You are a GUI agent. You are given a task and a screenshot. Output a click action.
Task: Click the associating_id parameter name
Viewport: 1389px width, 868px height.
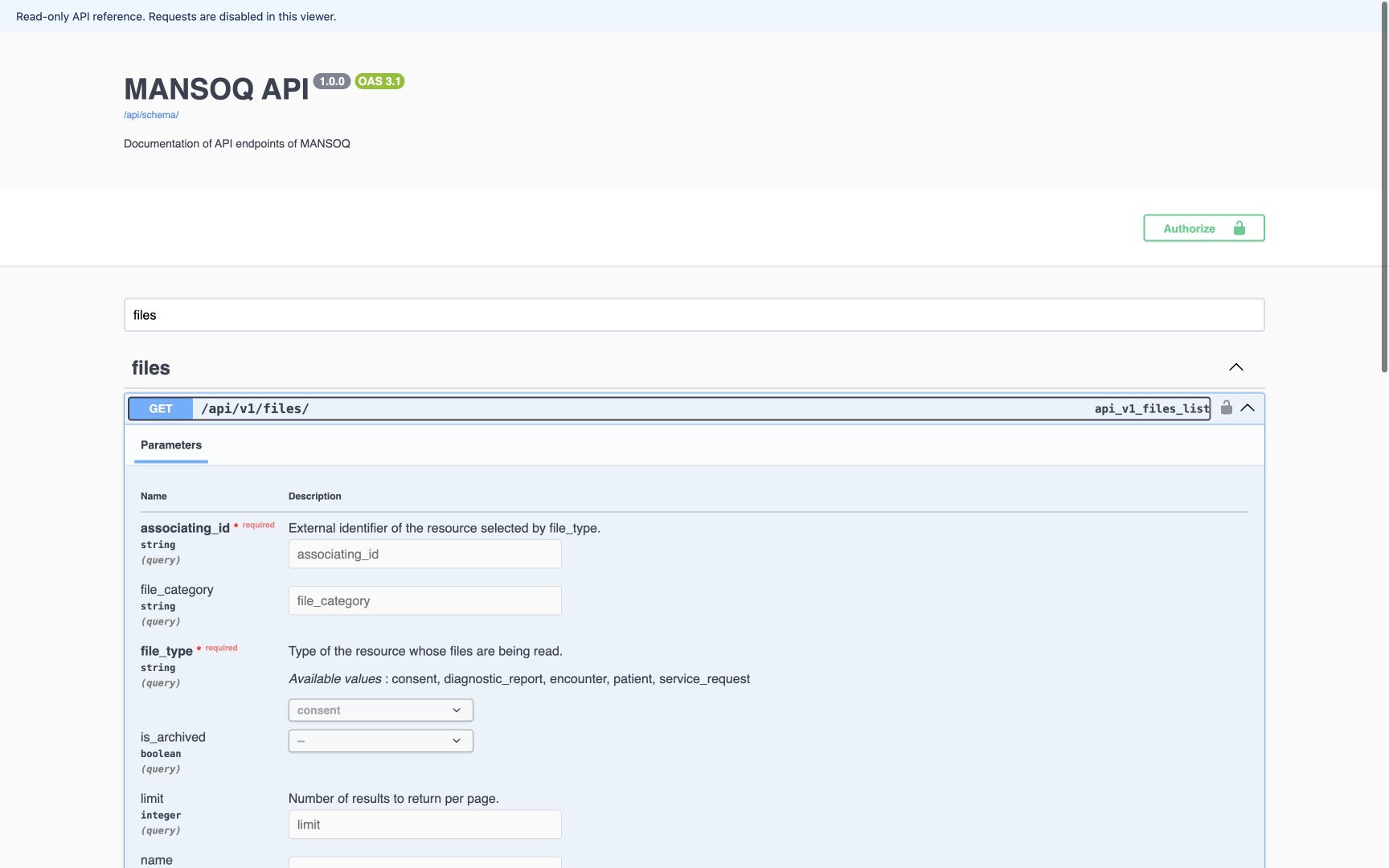tap(185, 528)
